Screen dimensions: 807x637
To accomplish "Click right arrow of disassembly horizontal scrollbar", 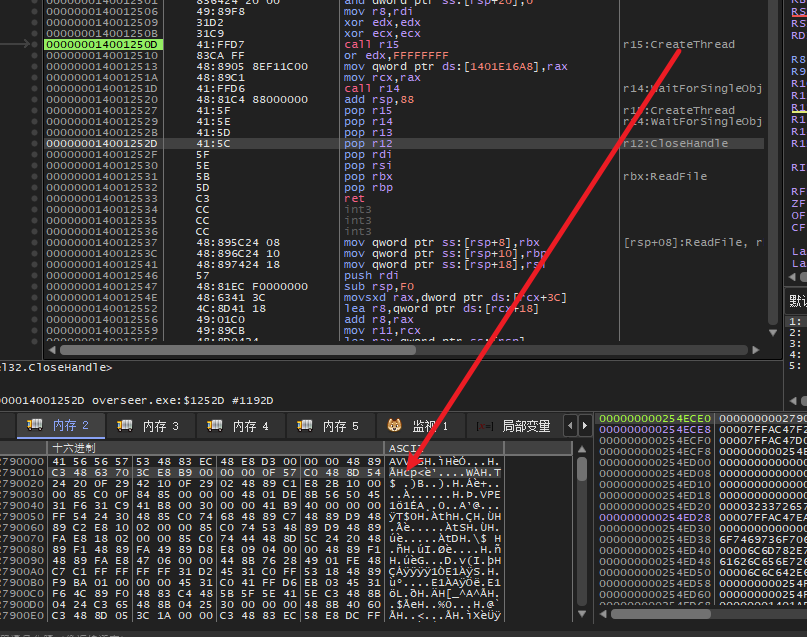I will click(756, 350).
